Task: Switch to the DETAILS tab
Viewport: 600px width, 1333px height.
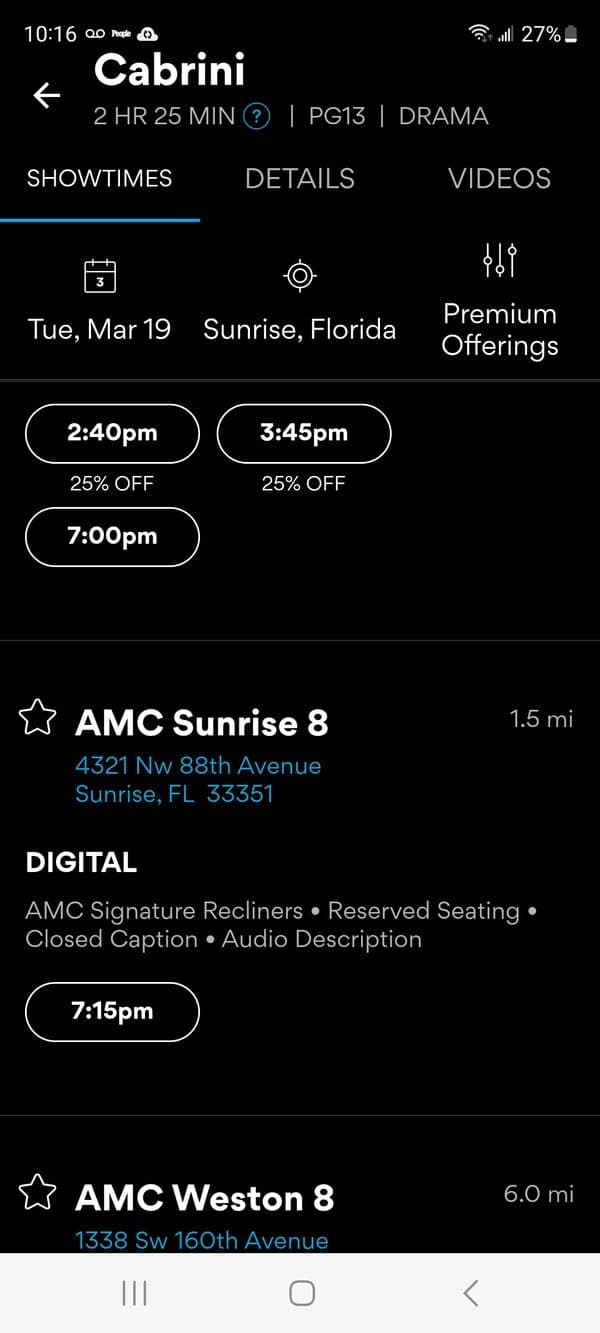Action: (300, 179)
